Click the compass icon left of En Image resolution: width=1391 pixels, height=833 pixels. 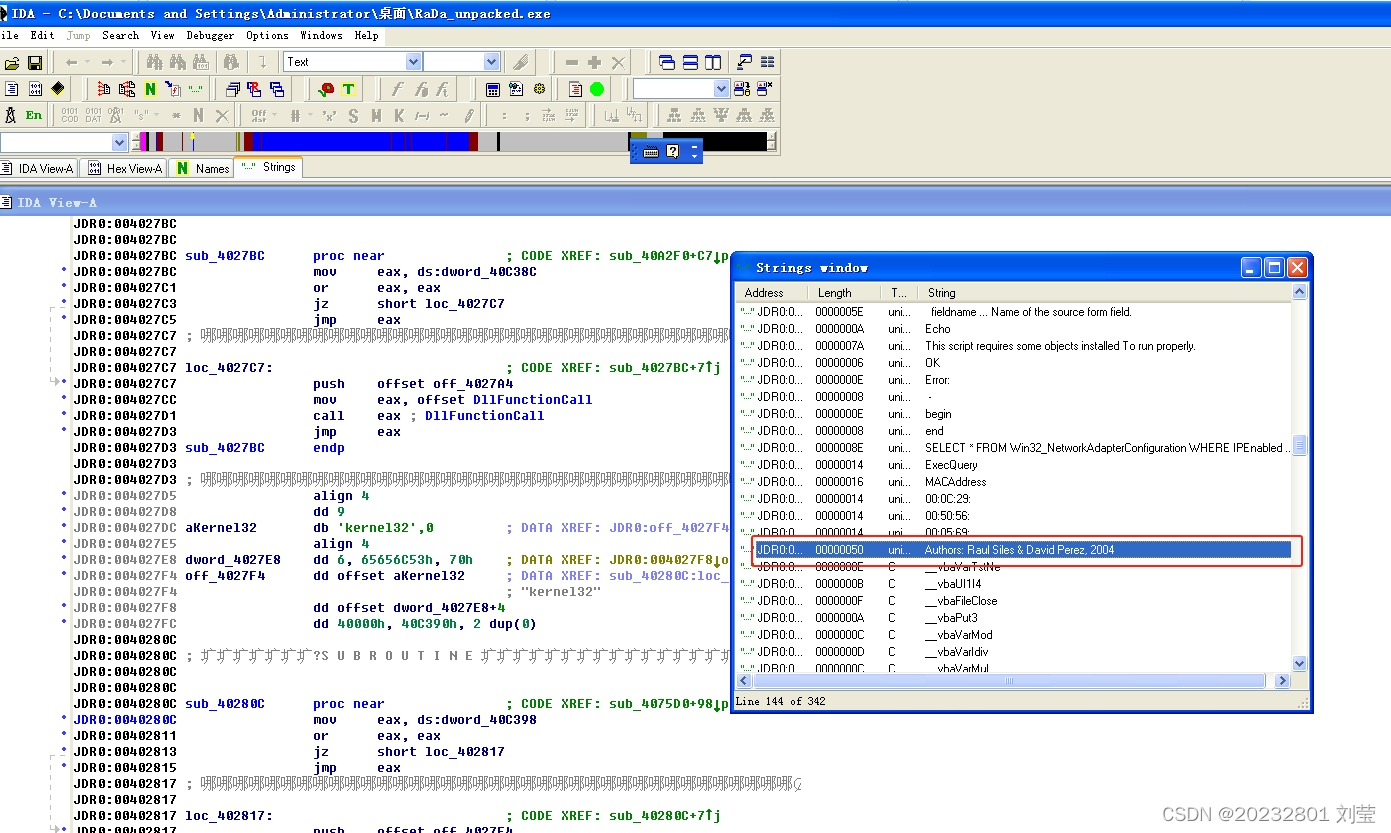point(11,115)
